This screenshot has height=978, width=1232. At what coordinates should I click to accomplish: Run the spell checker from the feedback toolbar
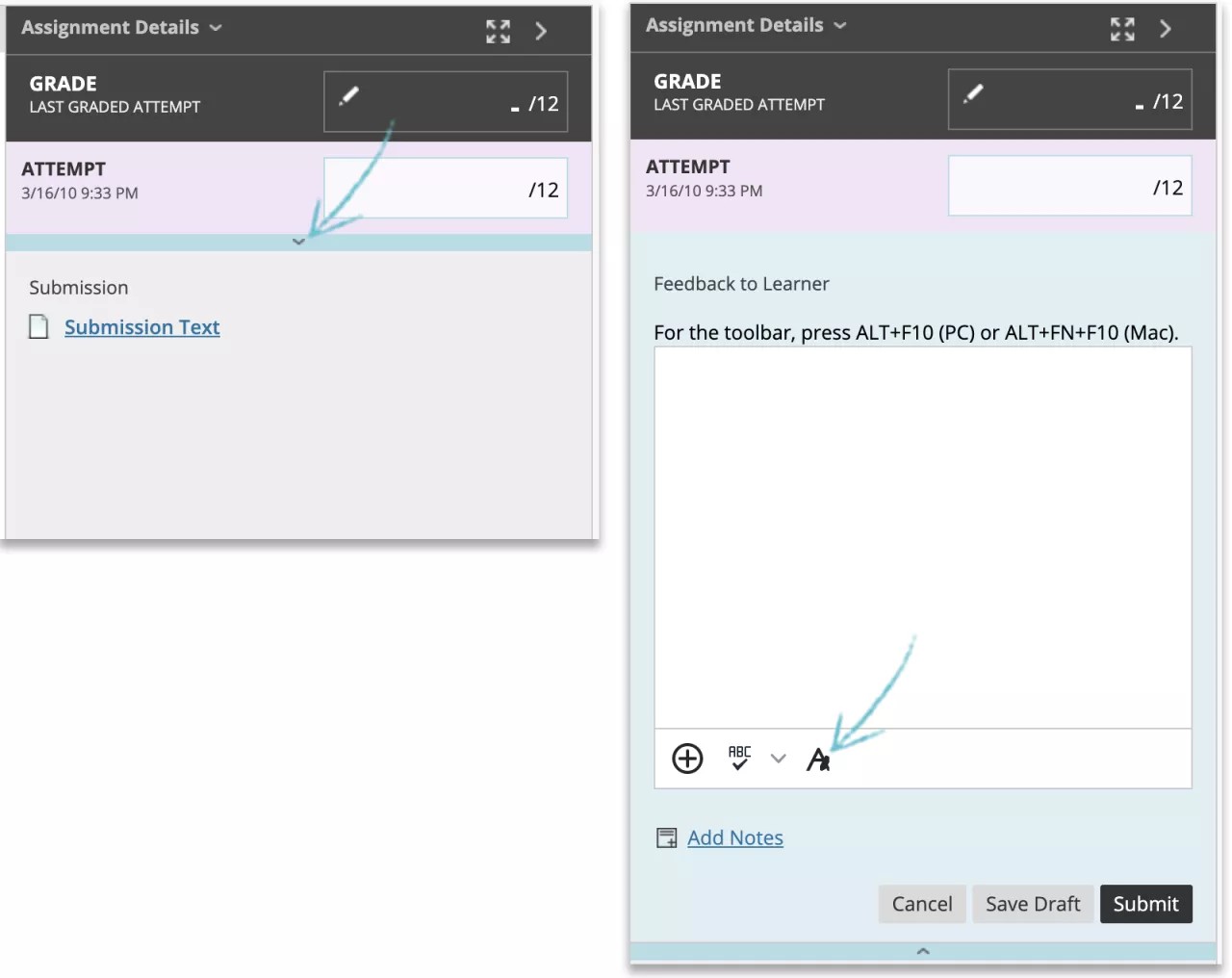[x=739, y=759]
